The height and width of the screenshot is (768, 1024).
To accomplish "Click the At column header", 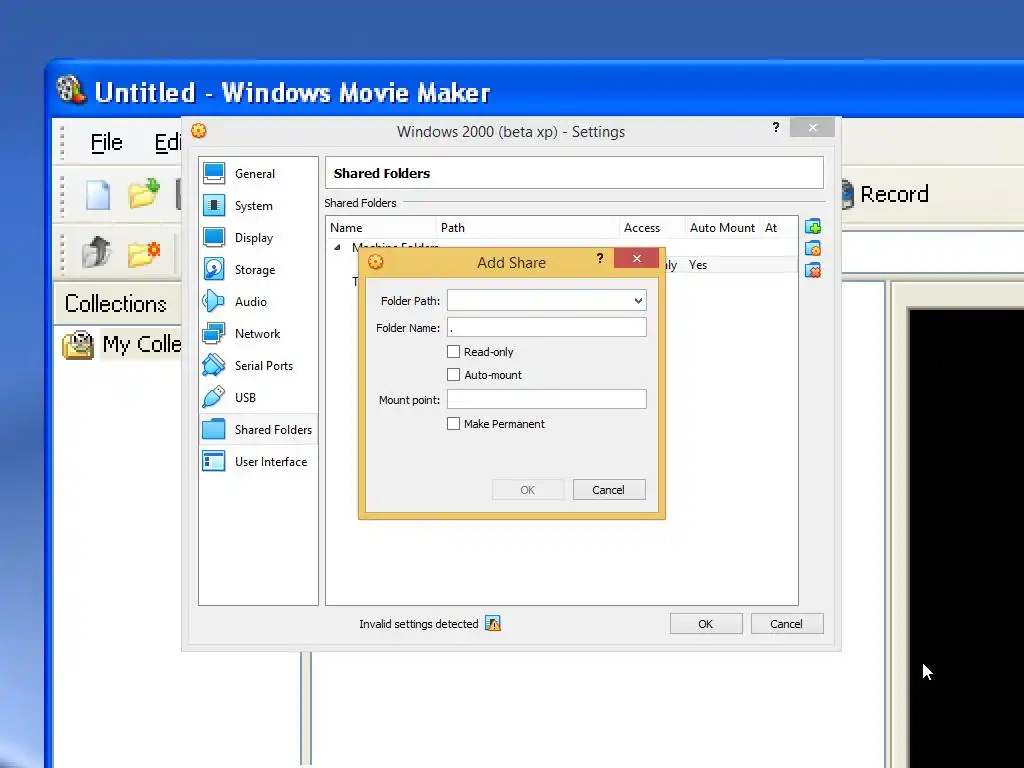I will click(x=779, y=227).
